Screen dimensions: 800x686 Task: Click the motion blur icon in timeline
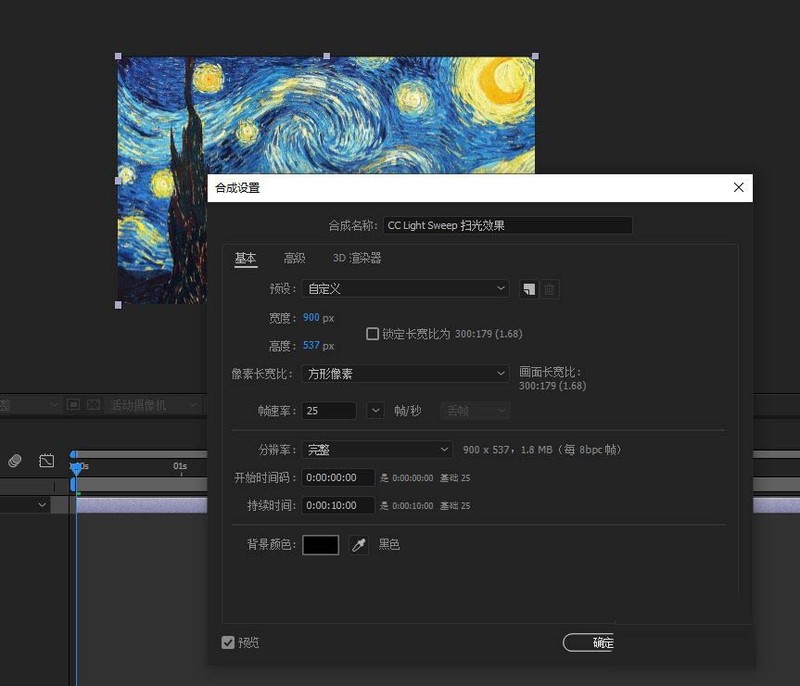[x=15, y=461]
